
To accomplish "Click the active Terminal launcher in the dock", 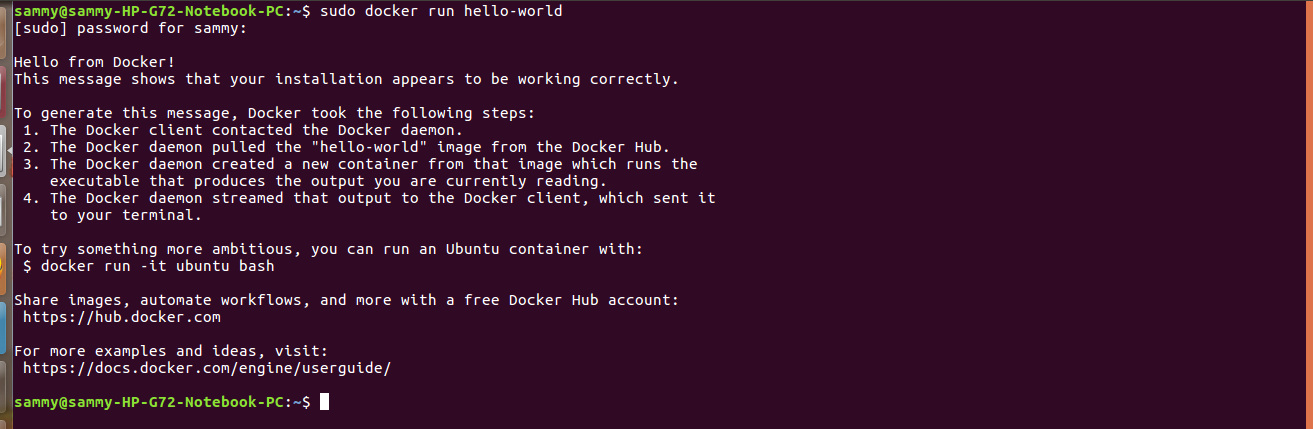I will pos(3,150).
